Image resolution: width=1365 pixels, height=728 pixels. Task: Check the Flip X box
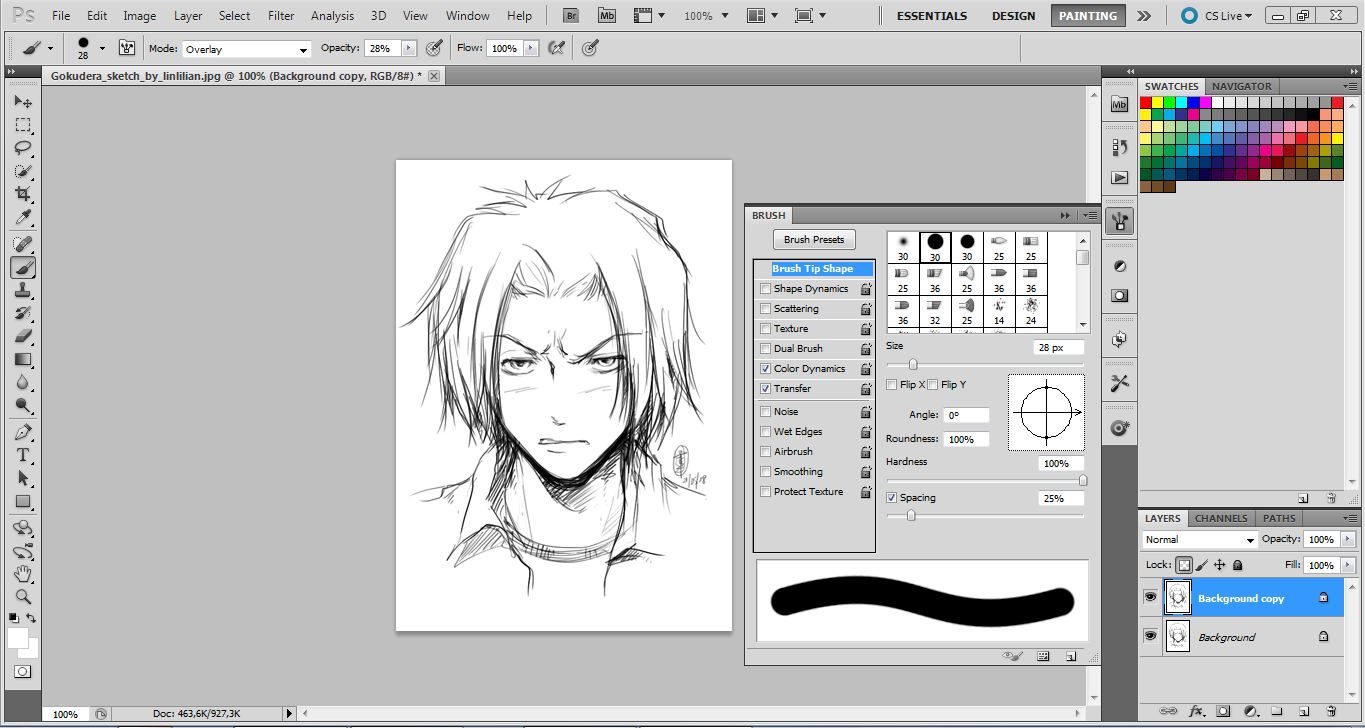pyautogui.click(x=892, y=384)
